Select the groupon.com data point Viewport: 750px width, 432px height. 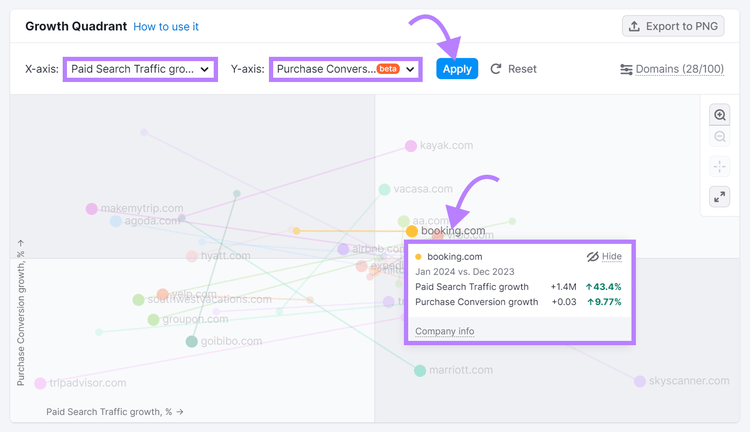tap(153, 320)
